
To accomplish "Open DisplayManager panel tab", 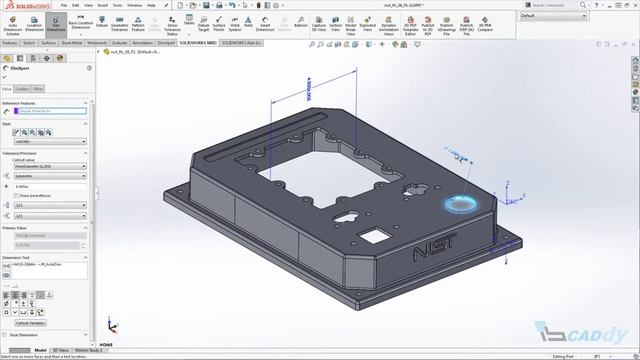I will pyautogui.click(x=60, y=58).
